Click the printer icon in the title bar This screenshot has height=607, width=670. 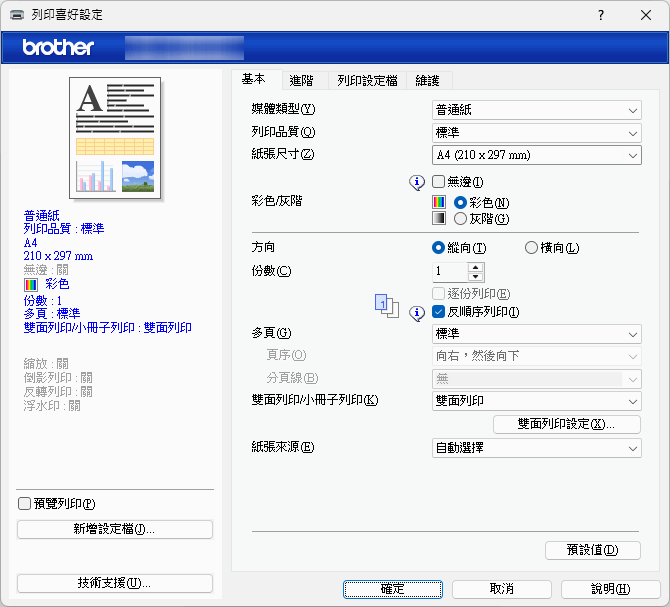(17, 15)
